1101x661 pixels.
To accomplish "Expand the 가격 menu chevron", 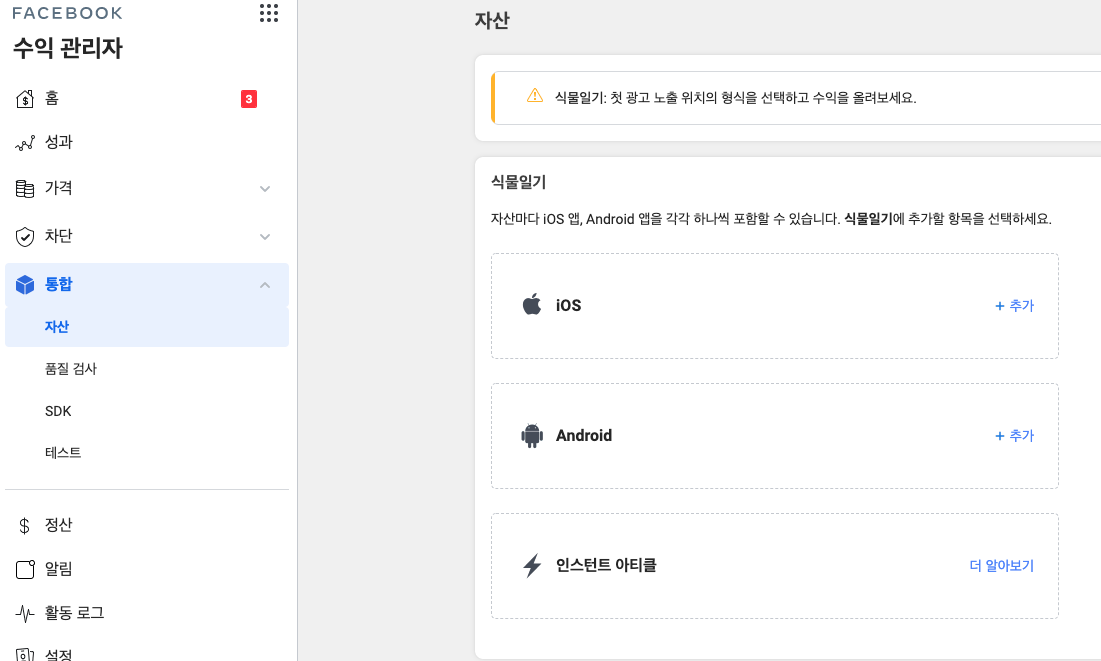I will 265,188.
